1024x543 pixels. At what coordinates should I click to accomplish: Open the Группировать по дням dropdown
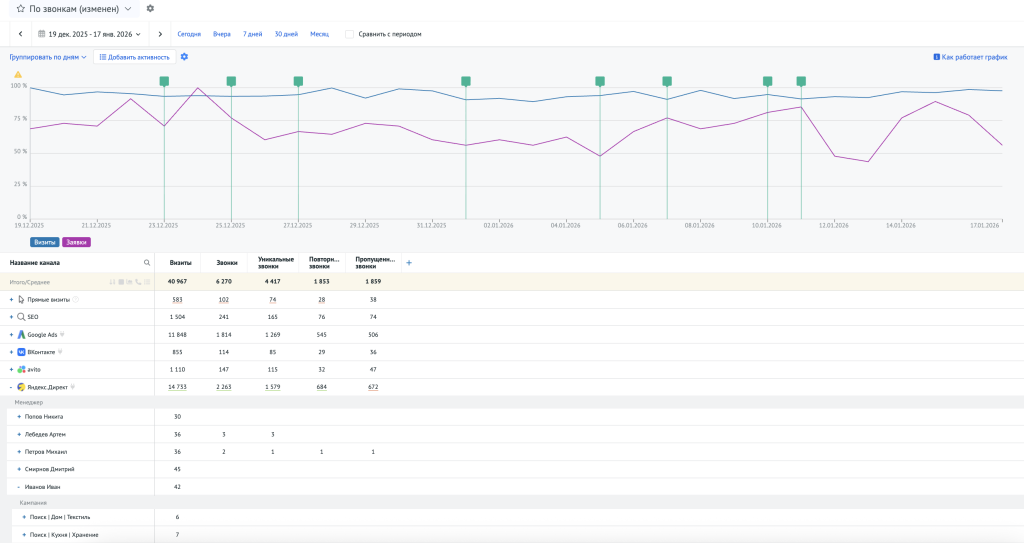click(x=48, y=57)
